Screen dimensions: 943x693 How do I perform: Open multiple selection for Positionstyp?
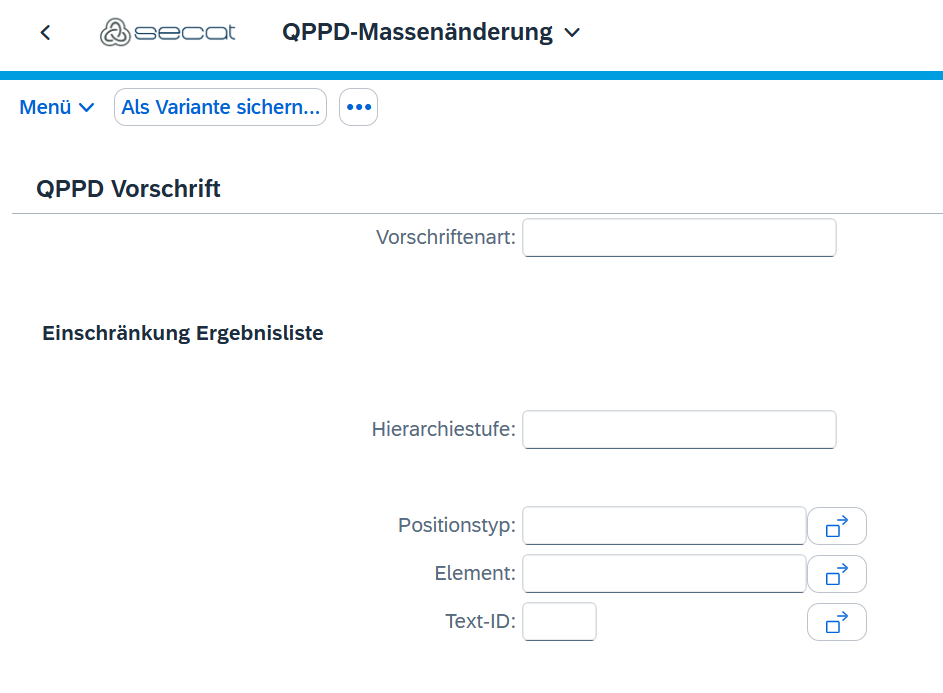(x=836, y=526)
